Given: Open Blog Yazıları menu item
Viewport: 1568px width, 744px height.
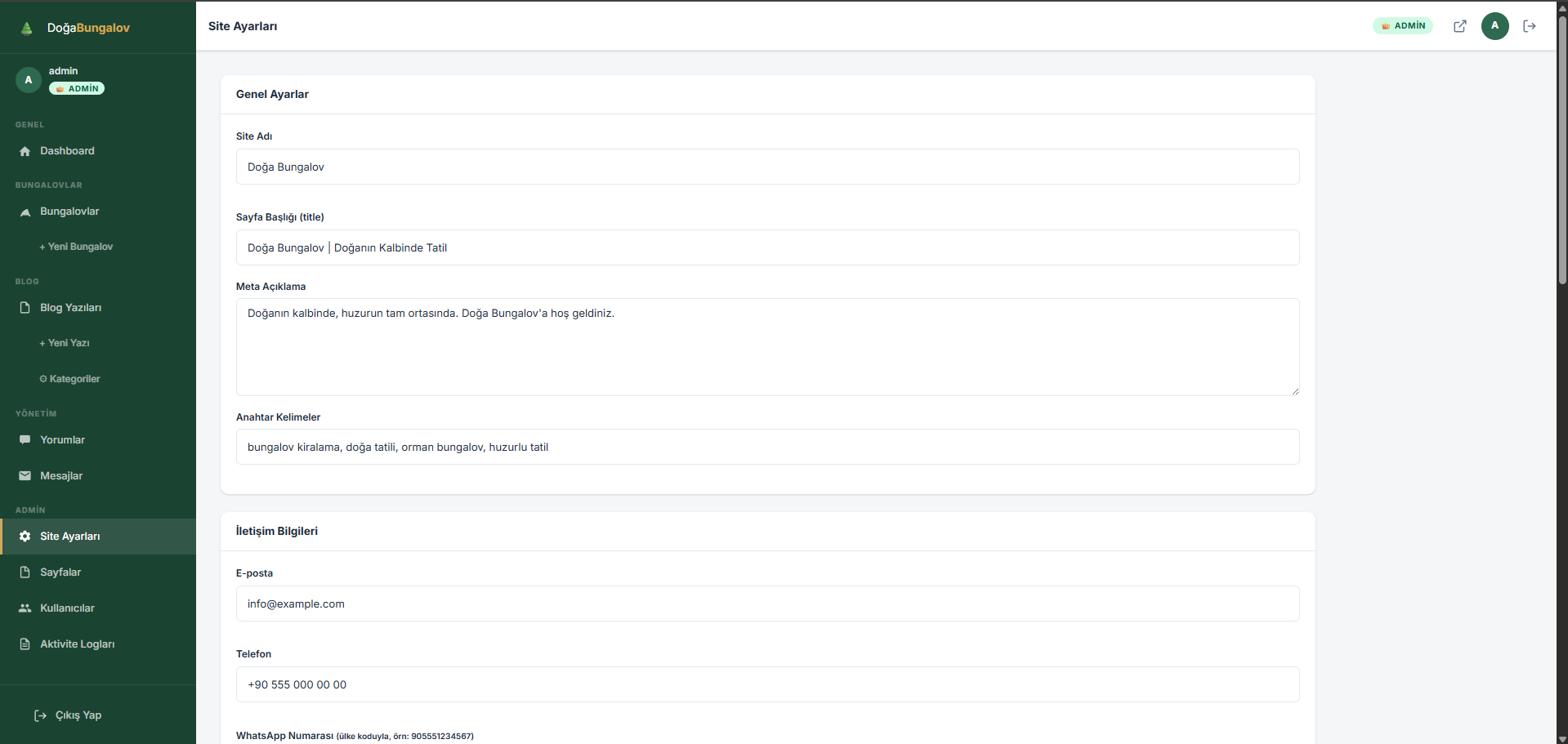Looking at the screenshot, I should tap(70, 308).
